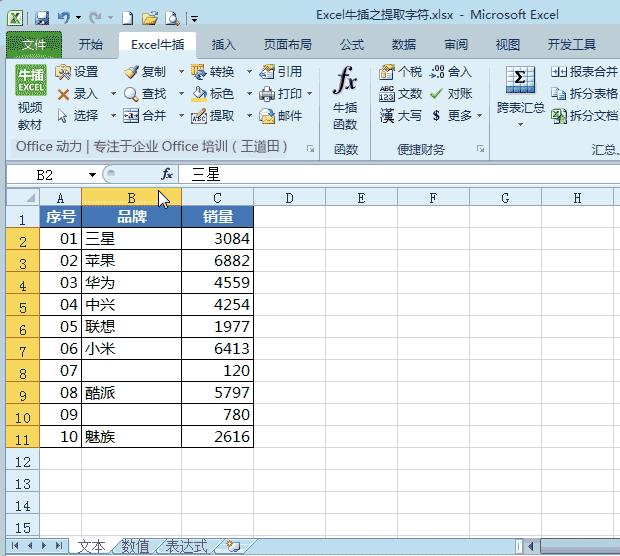Switch to the 插入 ribbon tab
Viewport: 620px width, 556px height.
223,45
